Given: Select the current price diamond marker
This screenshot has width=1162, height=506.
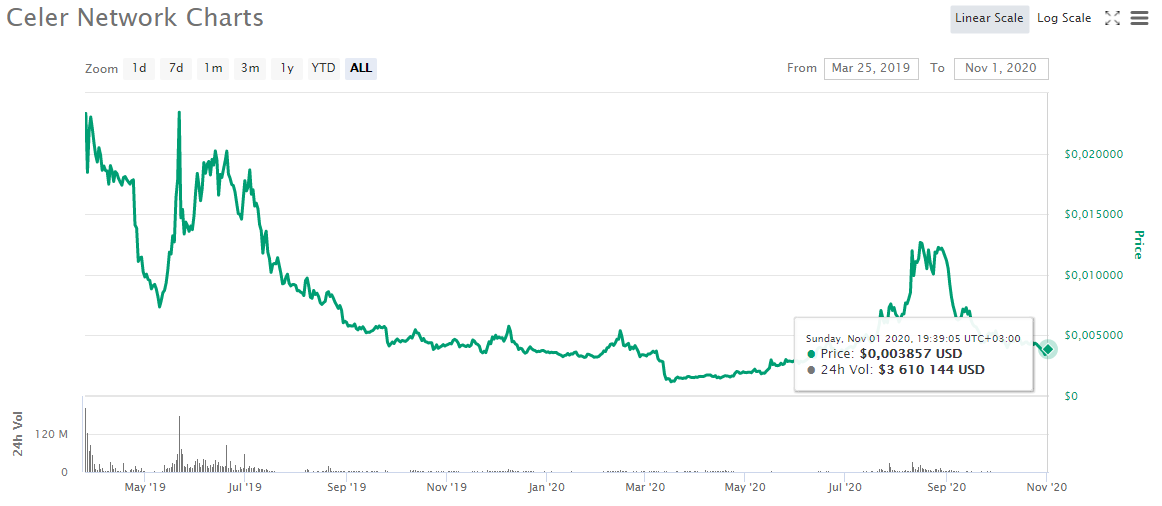Looking at the screenshot, I should click(x=1048, y=349).
